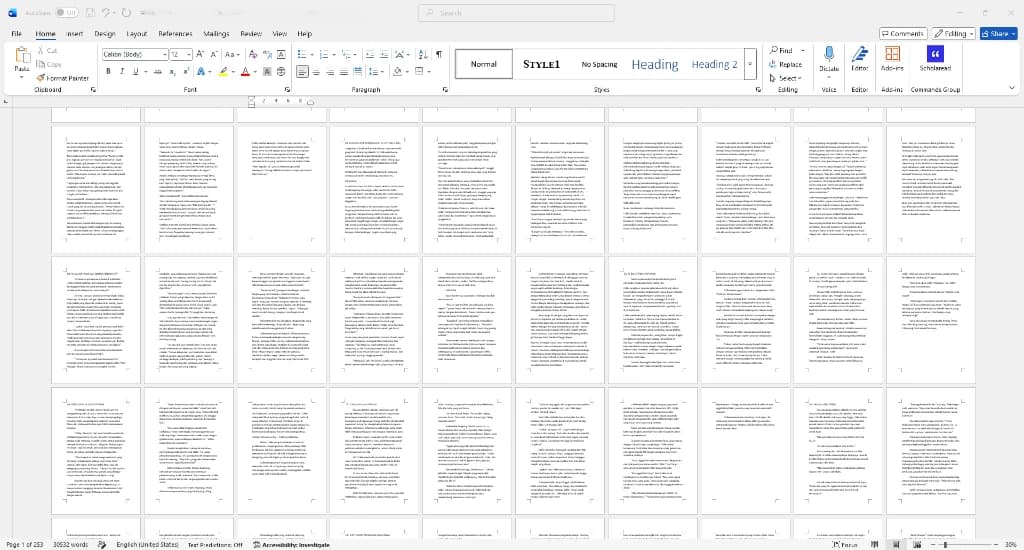The height and width of the screenshot is (550, 1024).
Task: Apply the red font color
Action: [246, 71]
